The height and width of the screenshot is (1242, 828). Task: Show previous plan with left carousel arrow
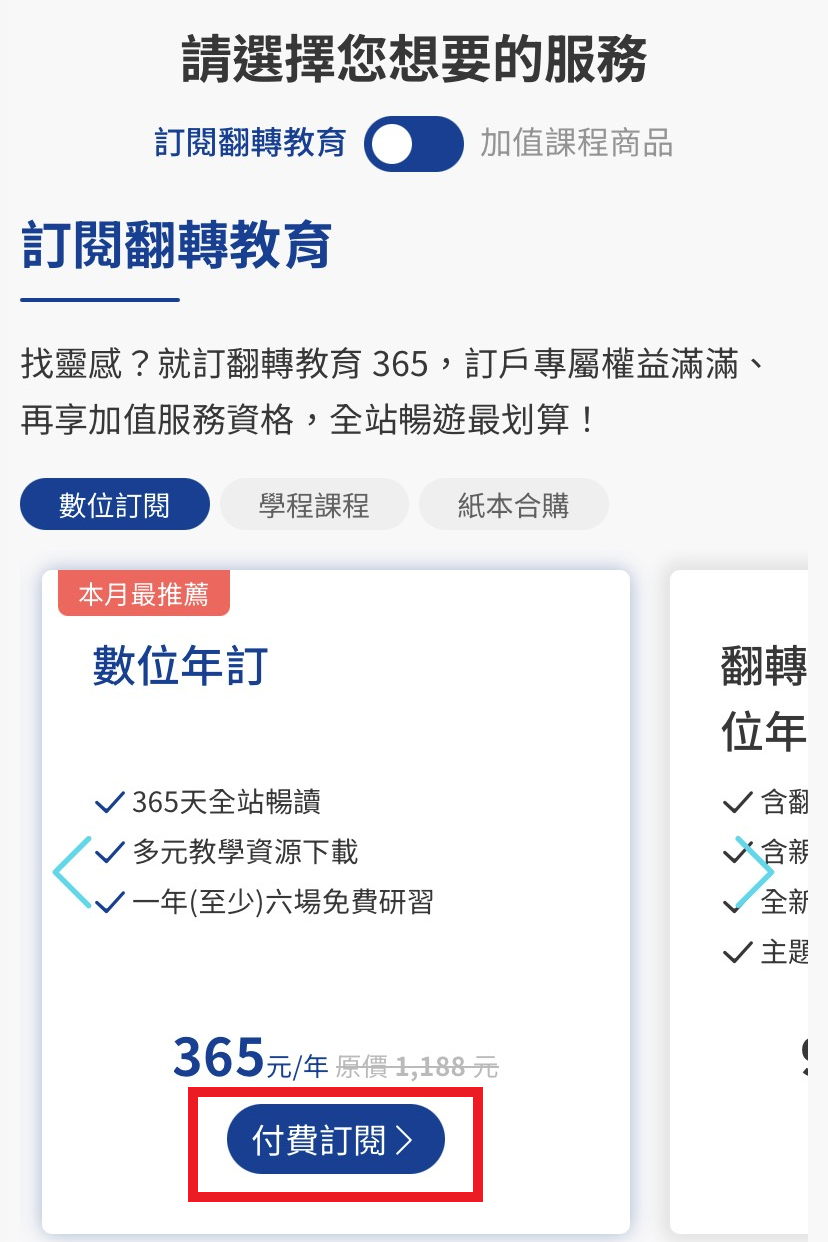tap(72, 872)
